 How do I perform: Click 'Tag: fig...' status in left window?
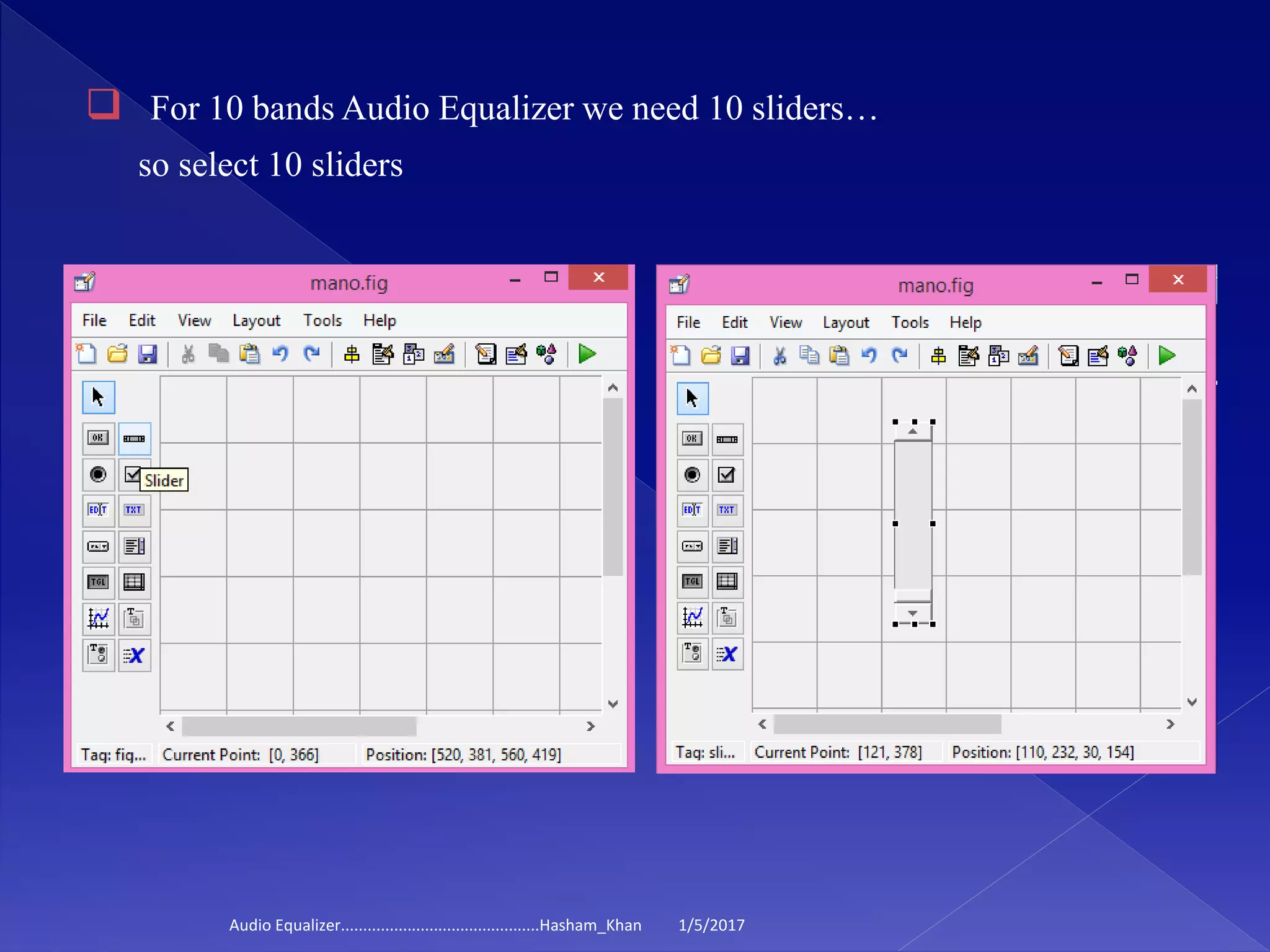113,754
